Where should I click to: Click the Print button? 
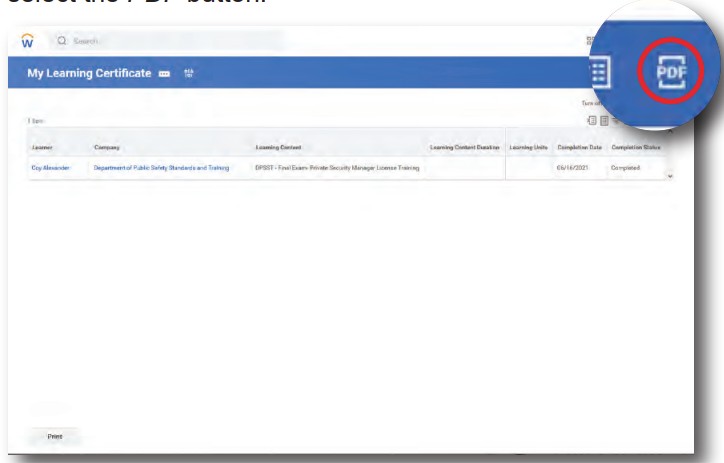[54, 436]
